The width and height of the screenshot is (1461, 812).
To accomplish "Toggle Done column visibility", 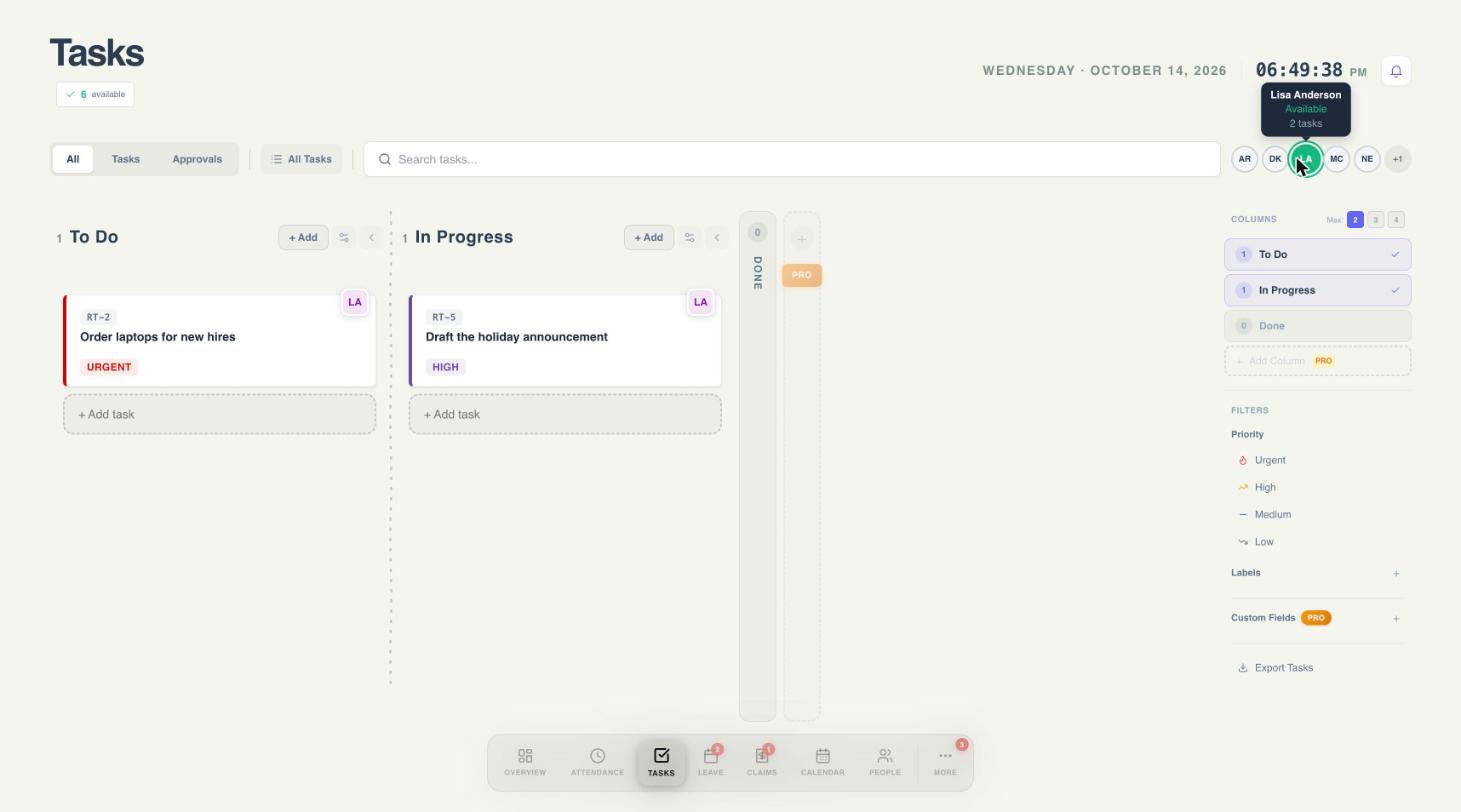I will (x=1318, y=326).
